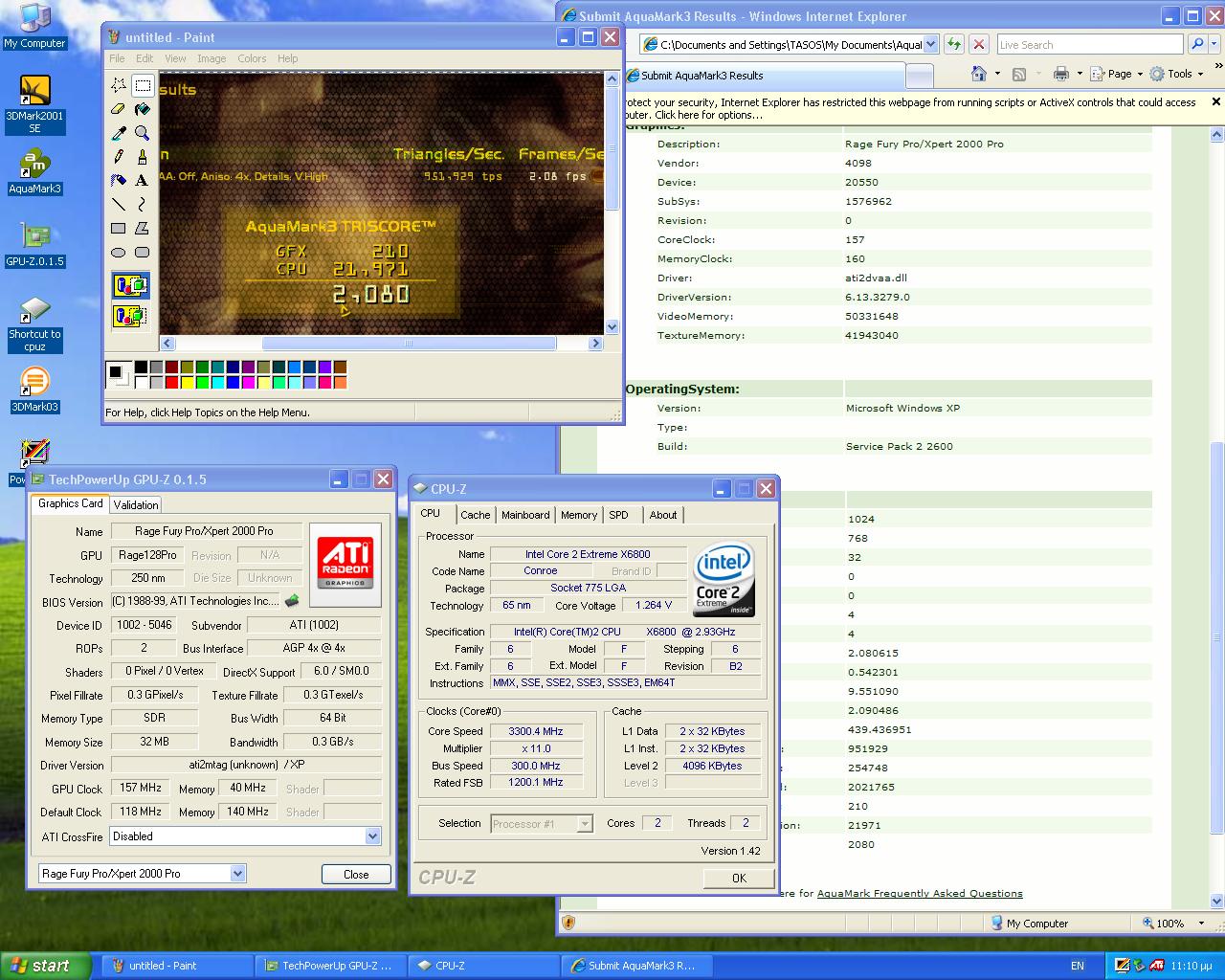
Task: Select the Free-Form Select tool in Paint
Action: (x=119, y=85)
